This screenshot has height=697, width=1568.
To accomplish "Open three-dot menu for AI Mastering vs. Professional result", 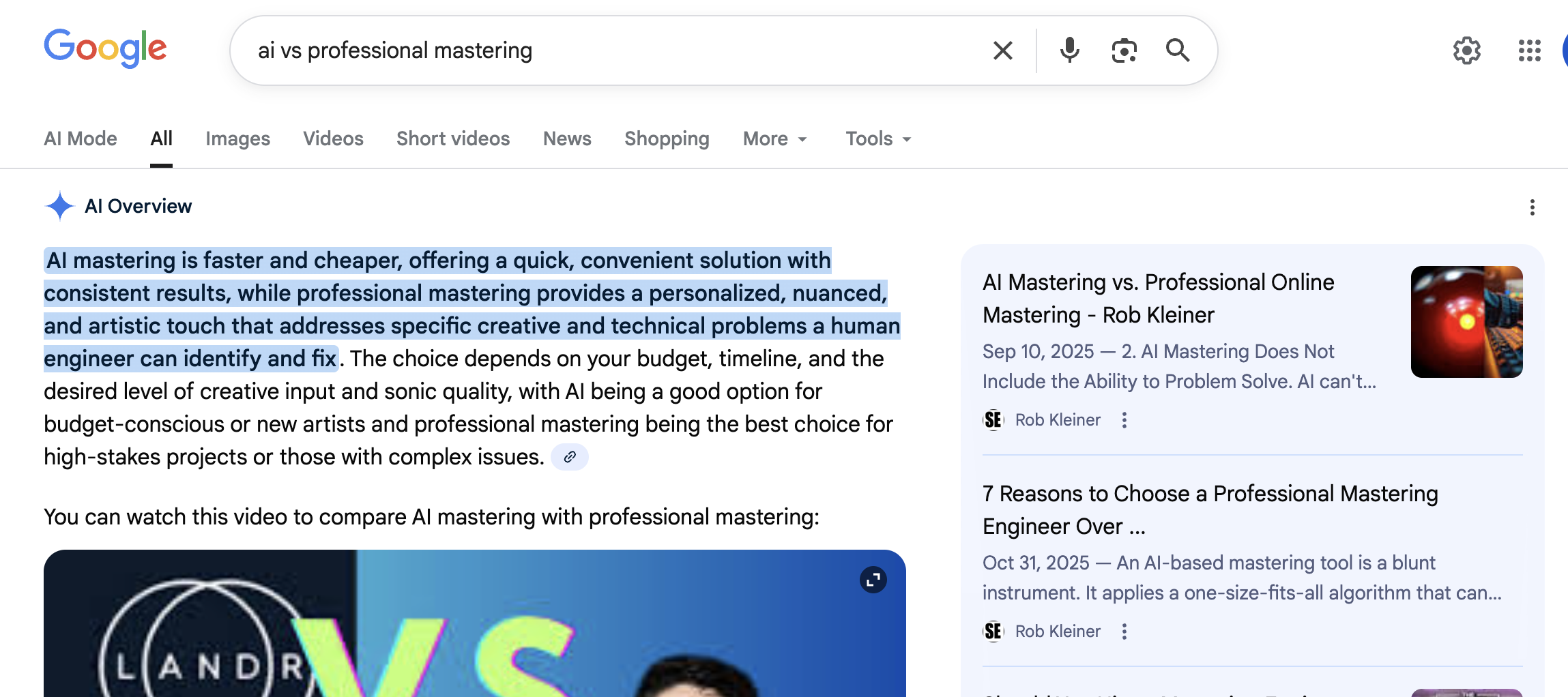I will click(1124, 420).
